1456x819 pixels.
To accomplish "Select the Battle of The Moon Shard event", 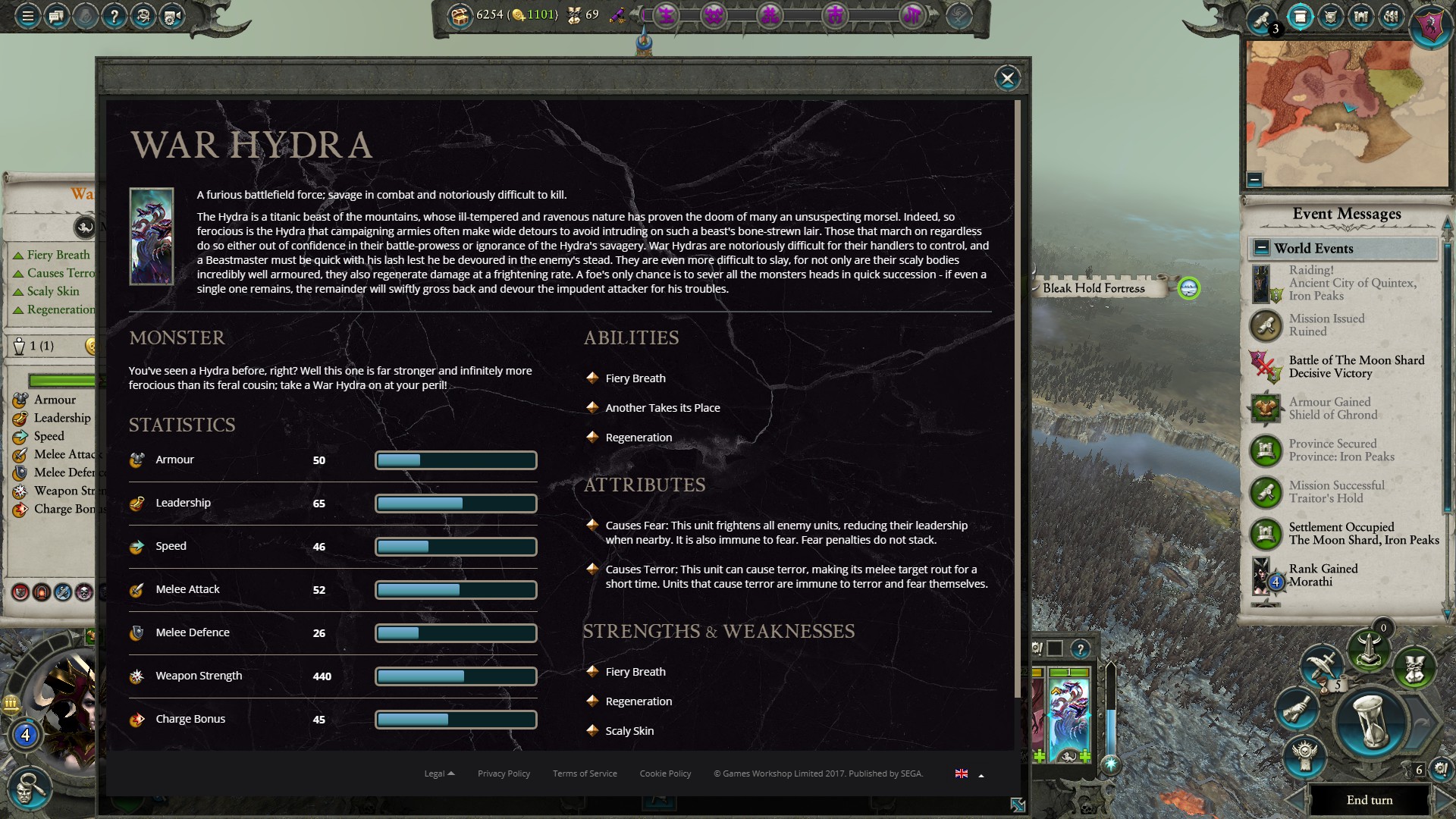I will coord(1356,366).
